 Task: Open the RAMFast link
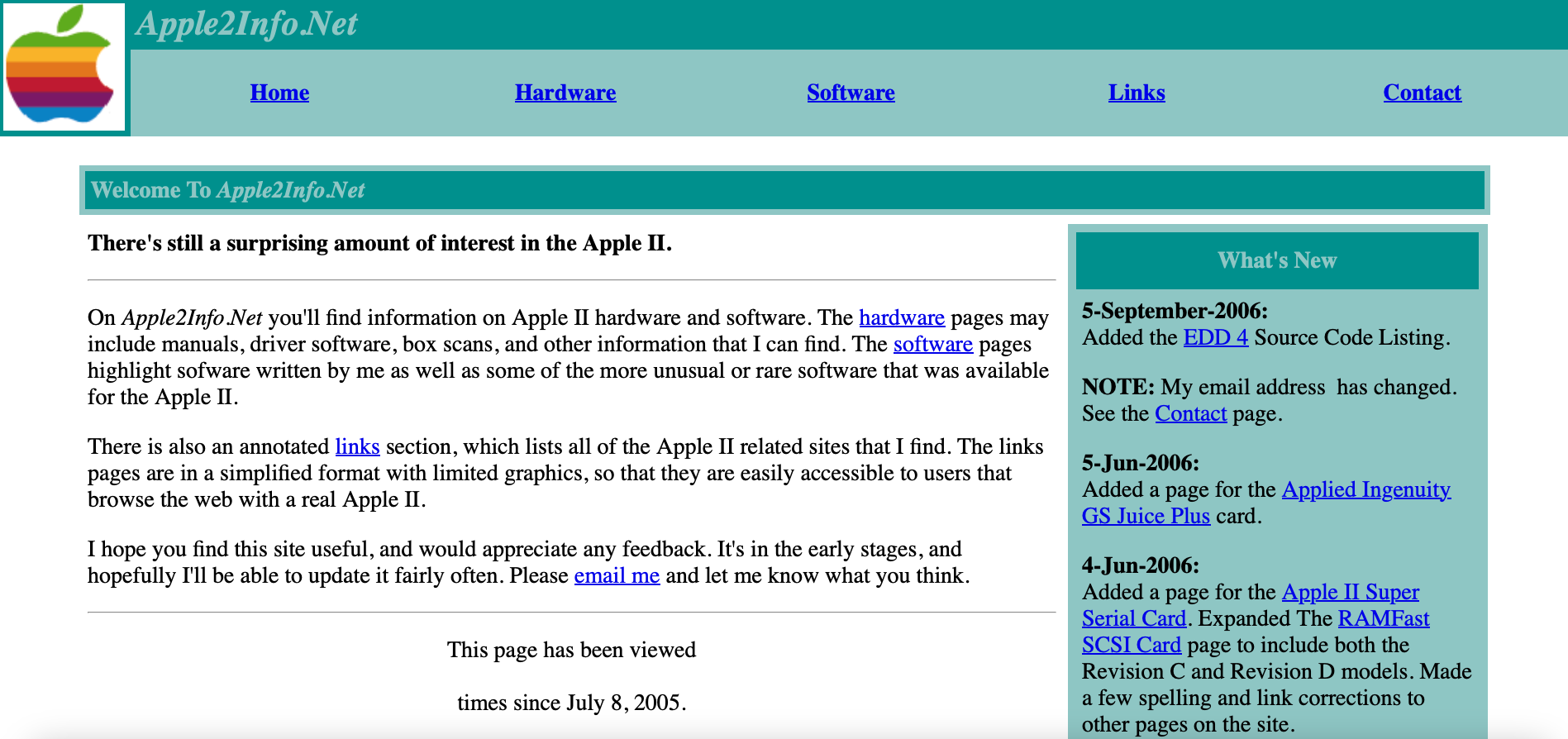tap(1383, 619)
